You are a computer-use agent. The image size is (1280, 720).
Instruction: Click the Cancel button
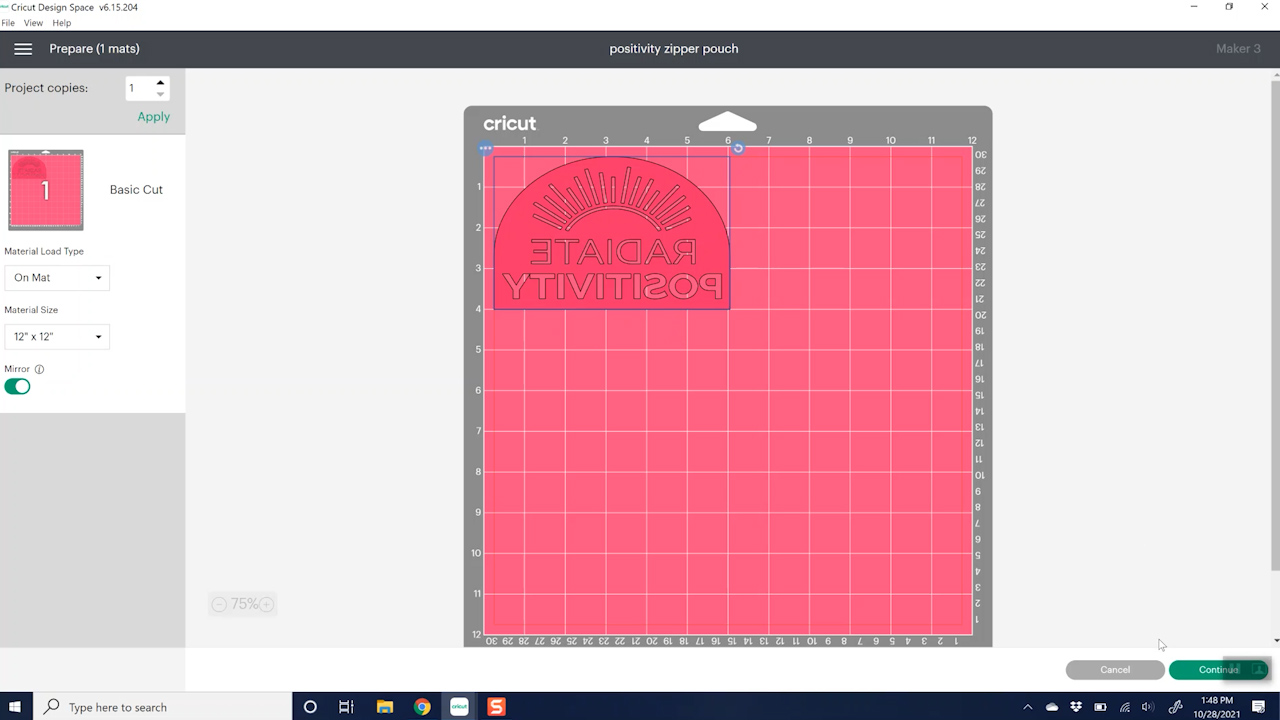coord(1115,670)
